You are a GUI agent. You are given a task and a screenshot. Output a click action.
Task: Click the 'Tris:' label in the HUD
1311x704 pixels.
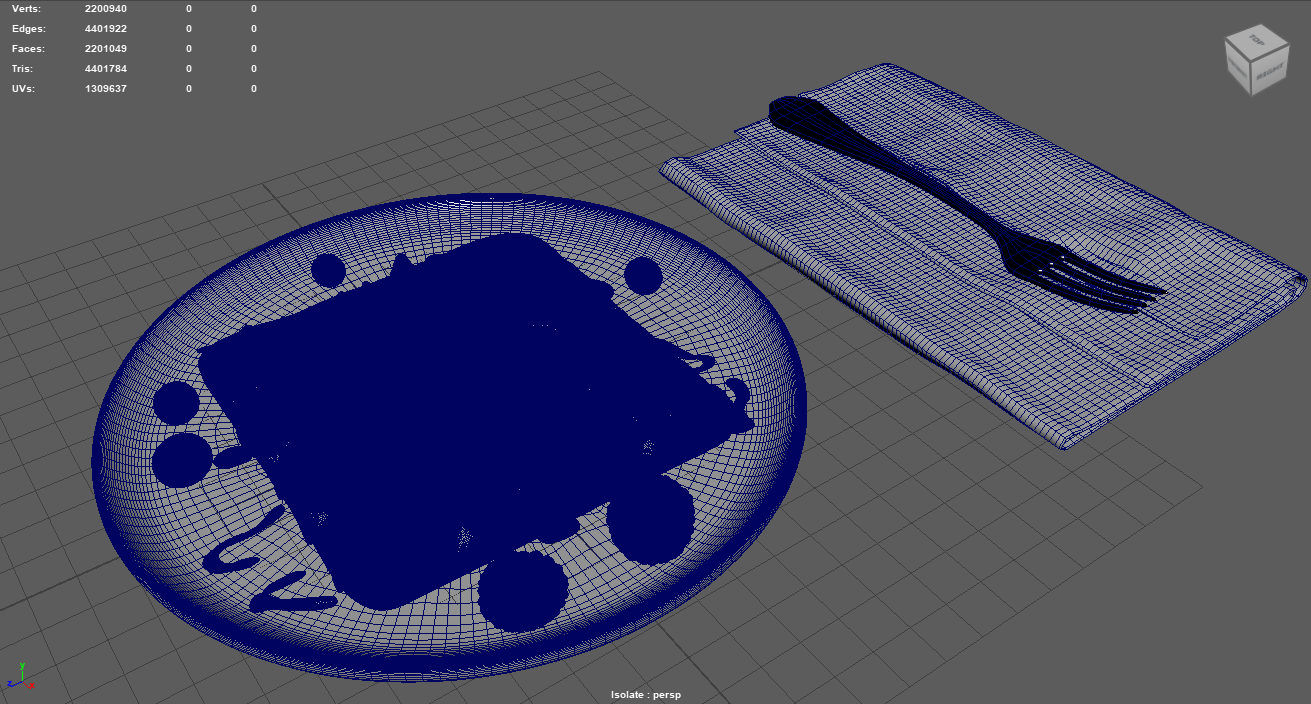pyautogui.click(x=23, y=69)
